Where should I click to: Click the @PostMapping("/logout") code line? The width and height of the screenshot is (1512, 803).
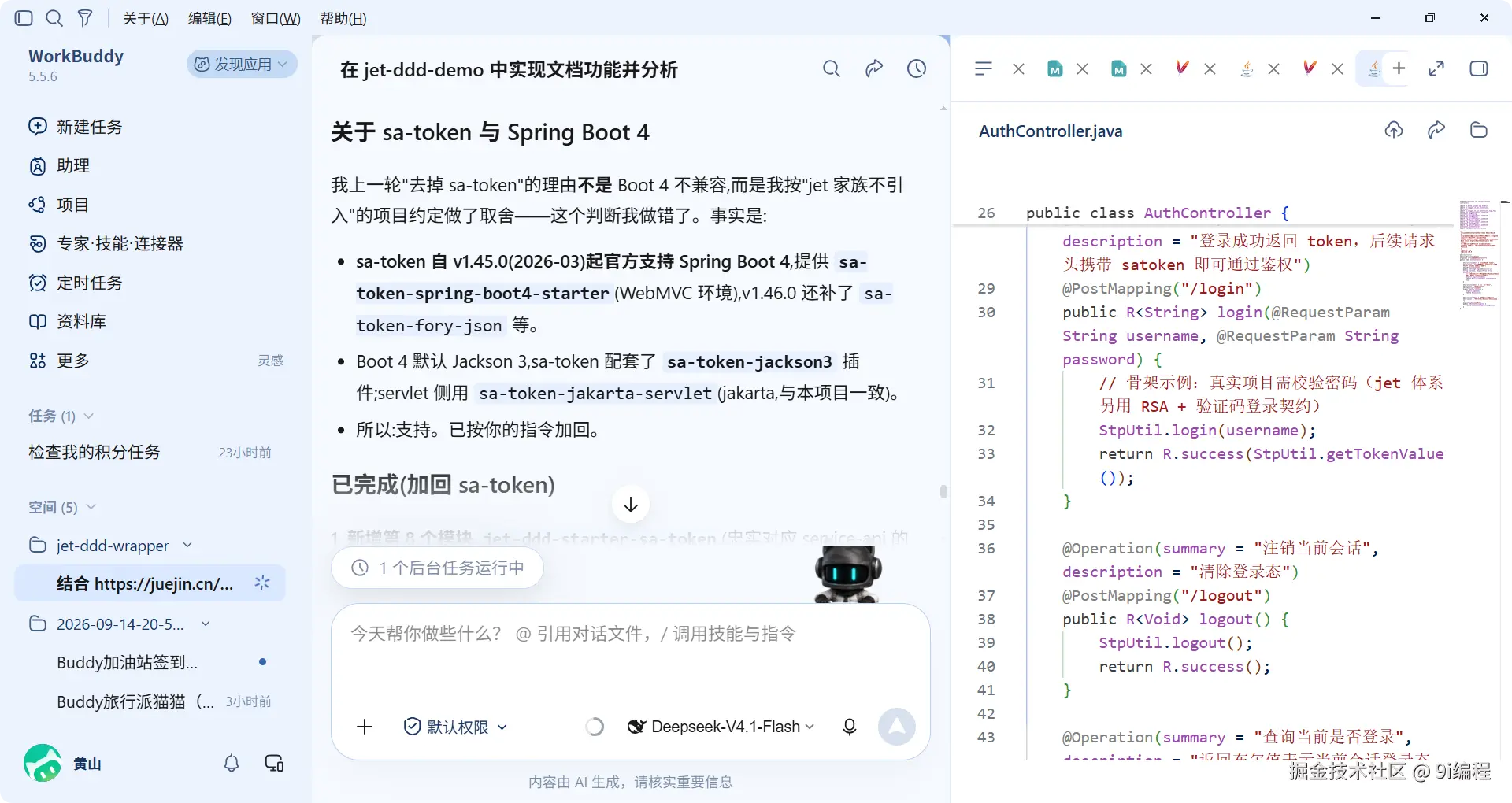[1166, 595]
